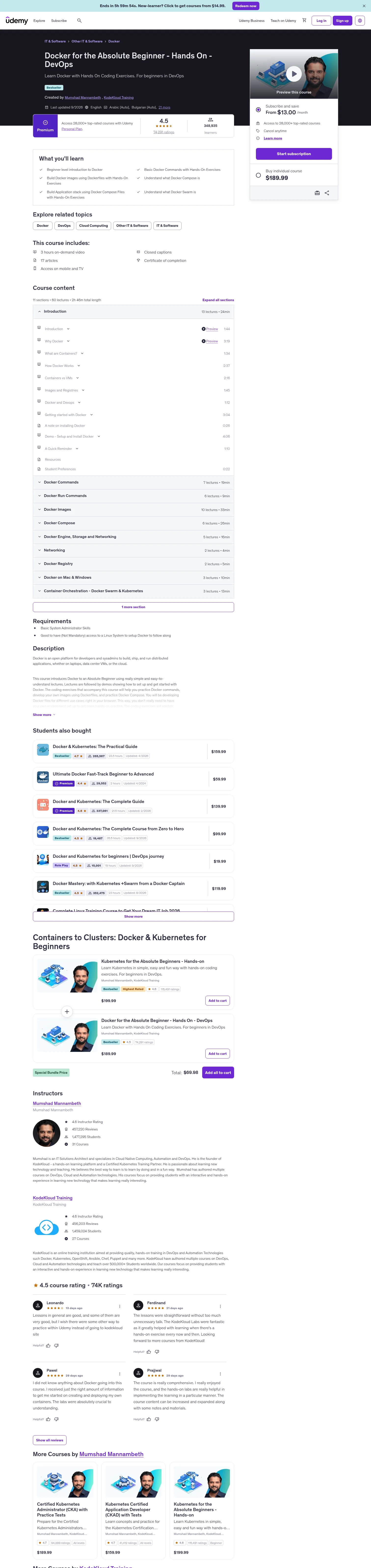Open the Explore menu in header
371x1568 pixels.
39,21
